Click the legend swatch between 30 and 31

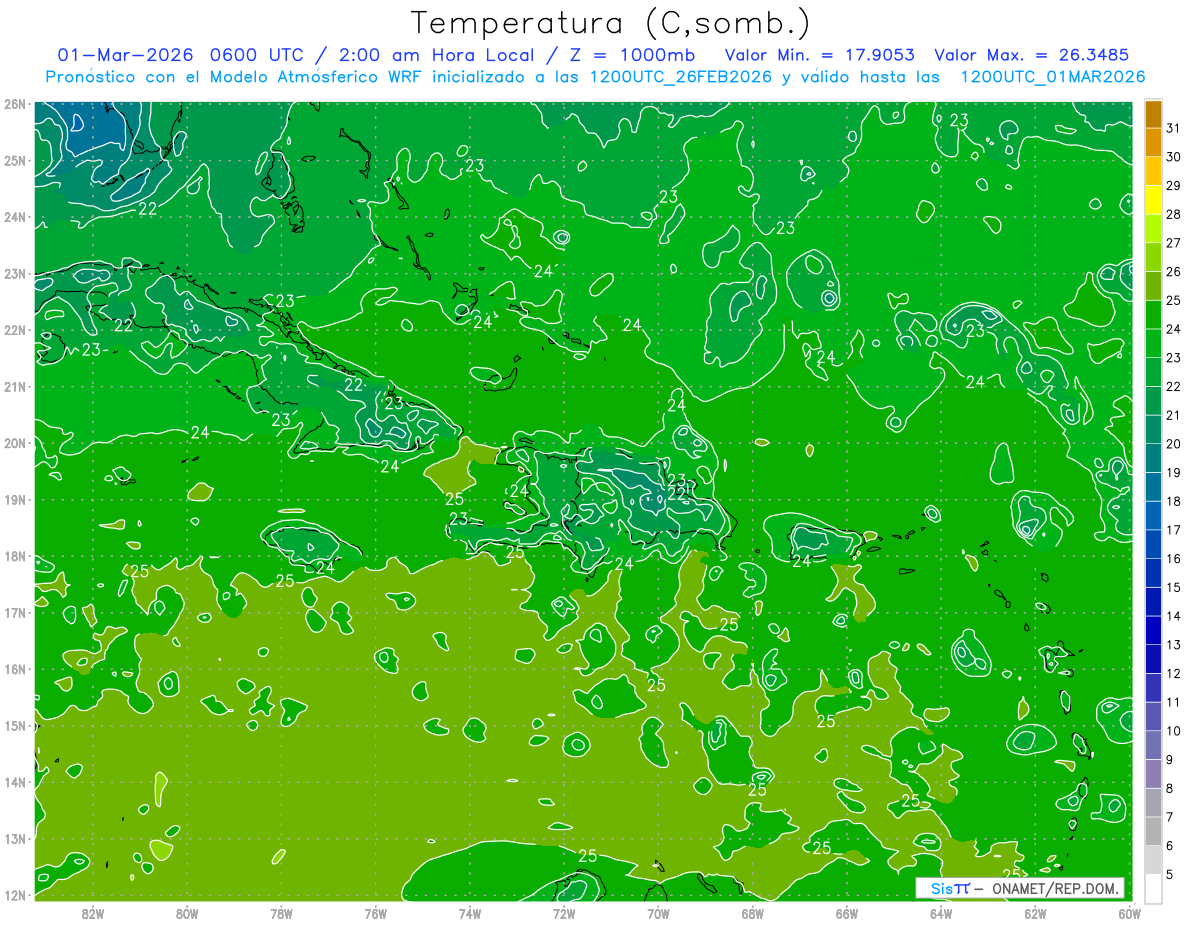coord(1153,142)
